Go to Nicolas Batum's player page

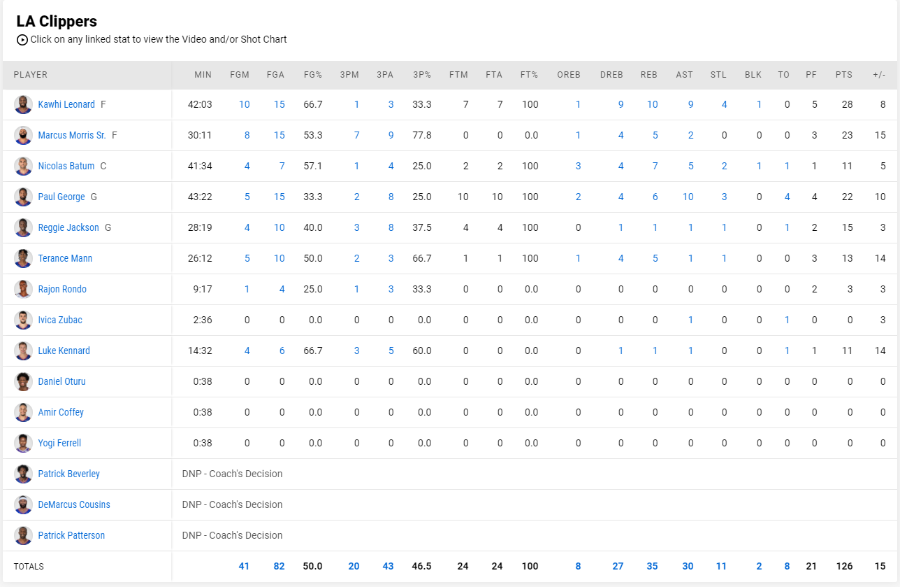66,166
